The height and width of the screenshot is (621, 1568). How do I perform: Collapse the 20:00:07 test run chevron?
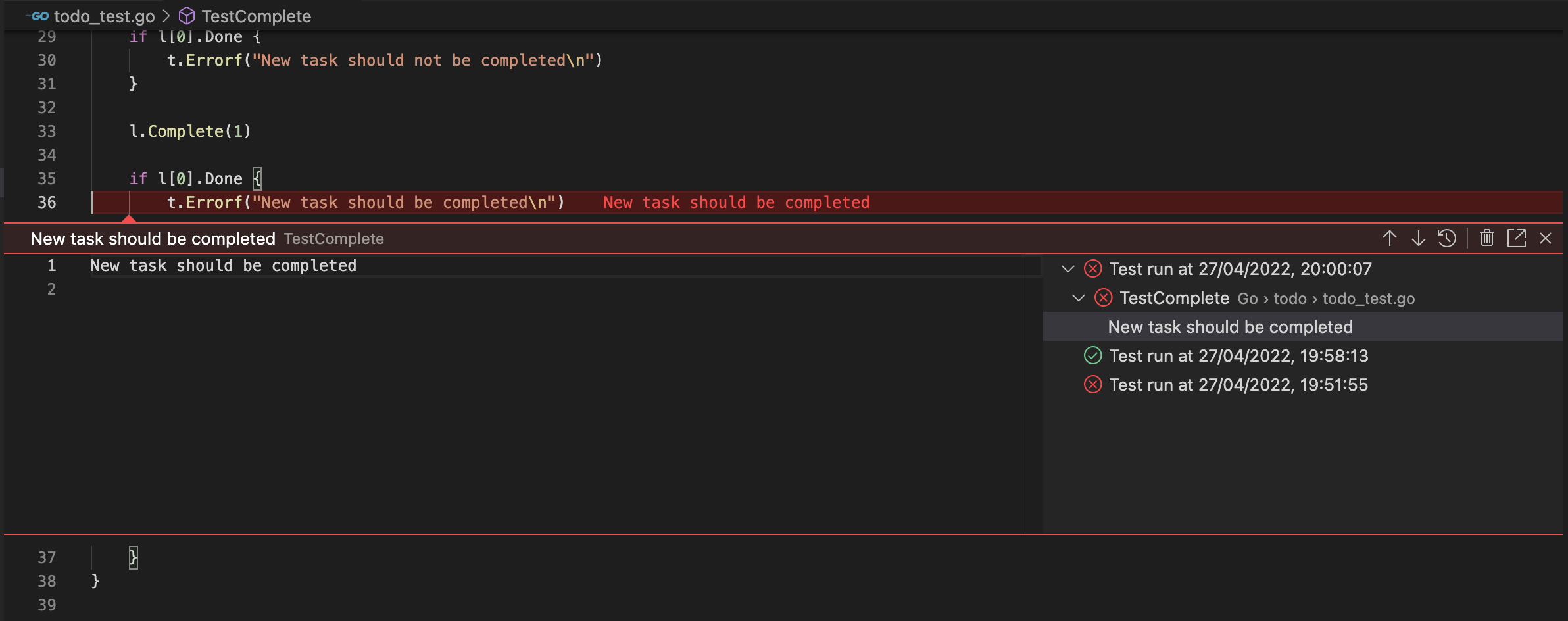1068,269
